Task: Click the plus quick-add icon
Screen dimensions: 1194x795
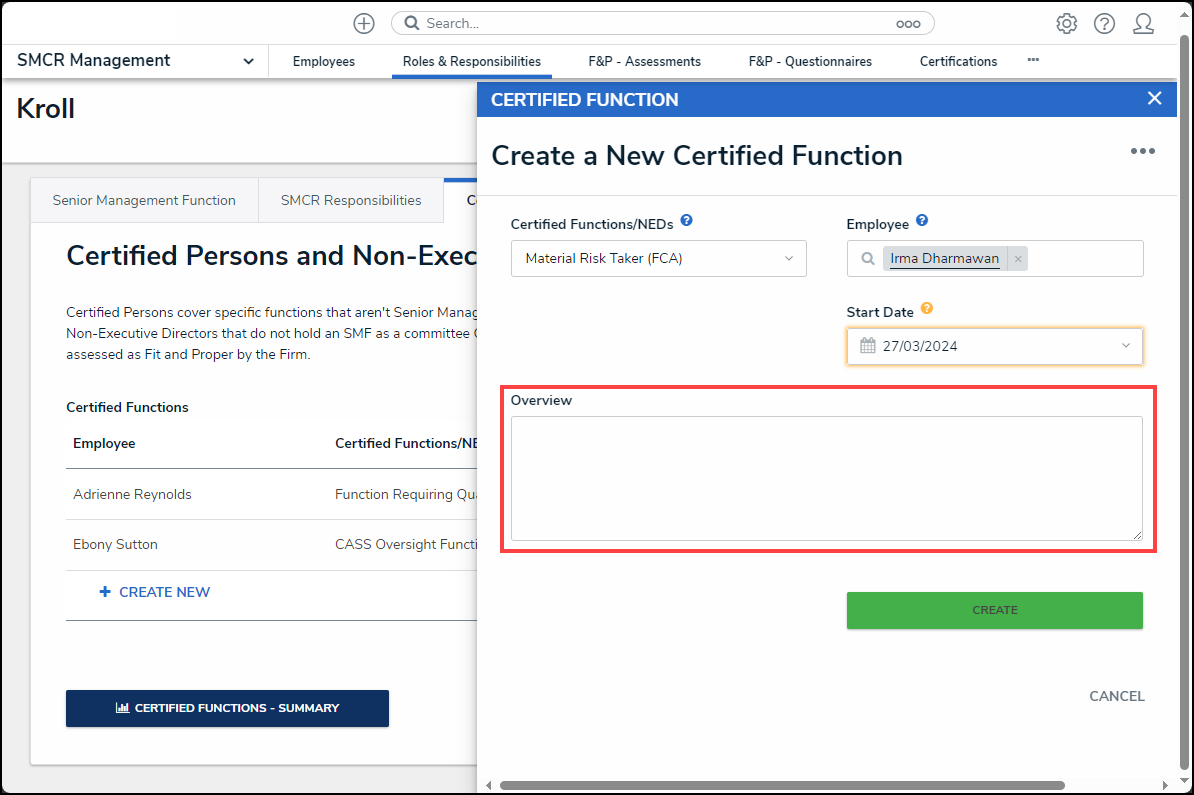Action: coord(364,24)
